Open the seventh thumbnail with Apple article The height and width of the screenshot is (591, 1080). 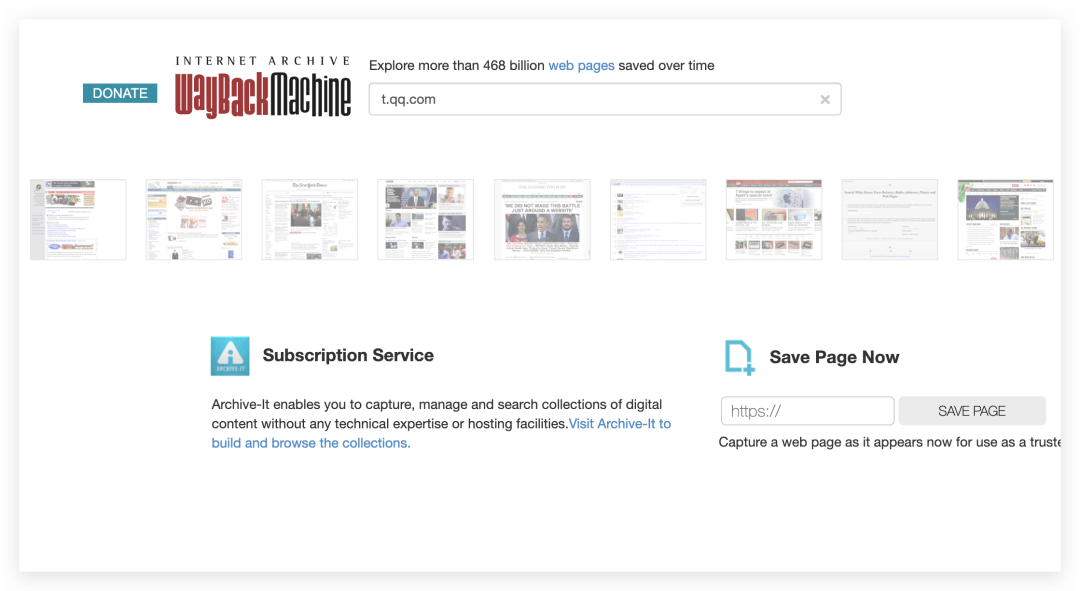click(x=773, y=220)
